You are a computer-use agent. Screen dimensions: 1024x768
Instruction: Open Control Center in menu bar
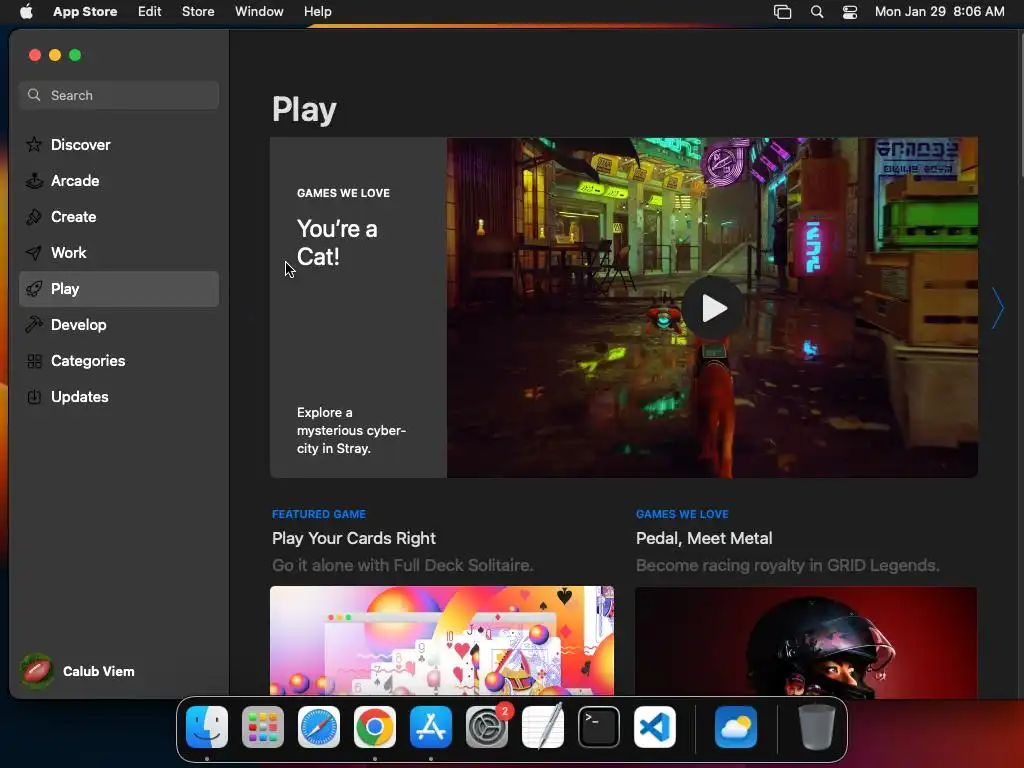(850, 12)
